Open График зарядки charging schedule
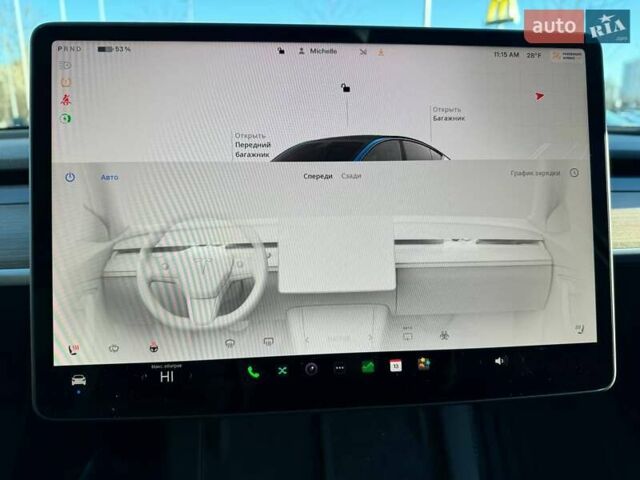This screenshot has height=480, width=640. pos(535,173)
